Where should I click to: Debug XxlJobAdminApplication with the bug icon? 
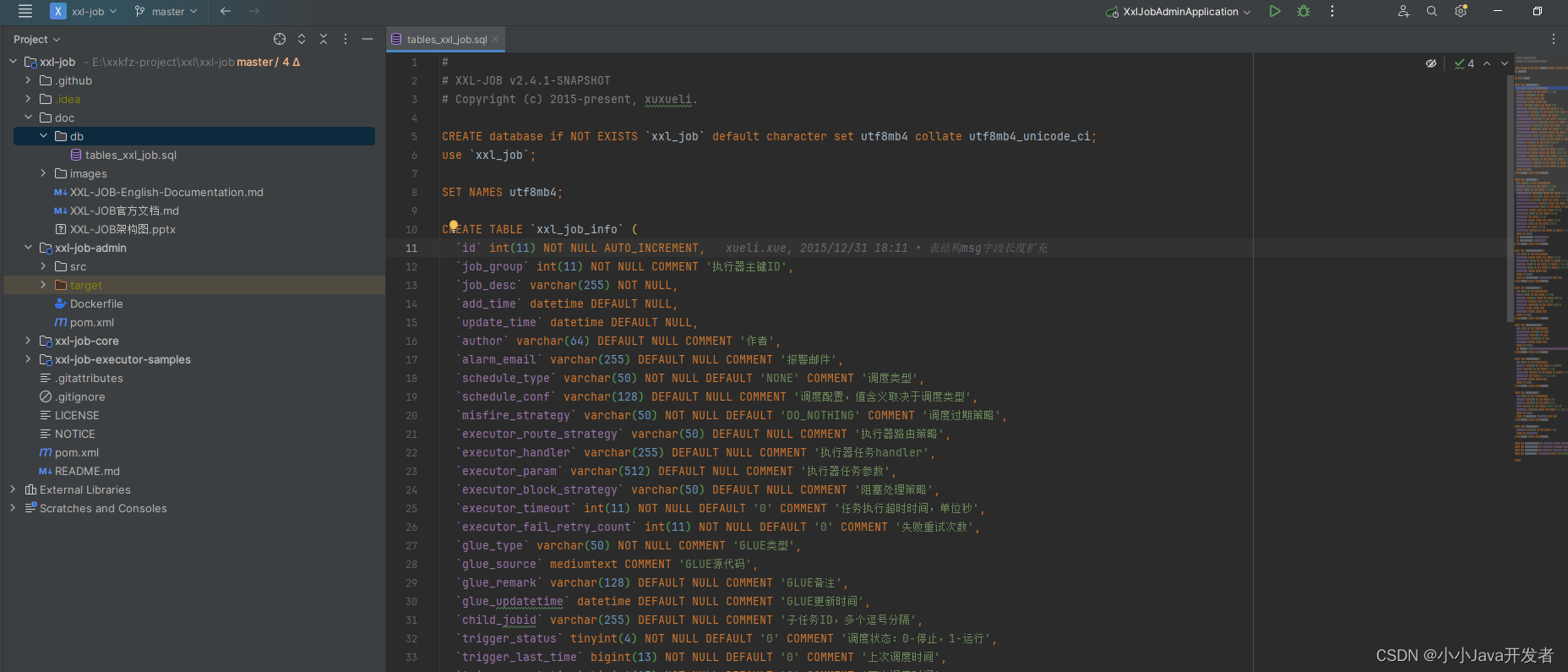tap(1304, 11)
